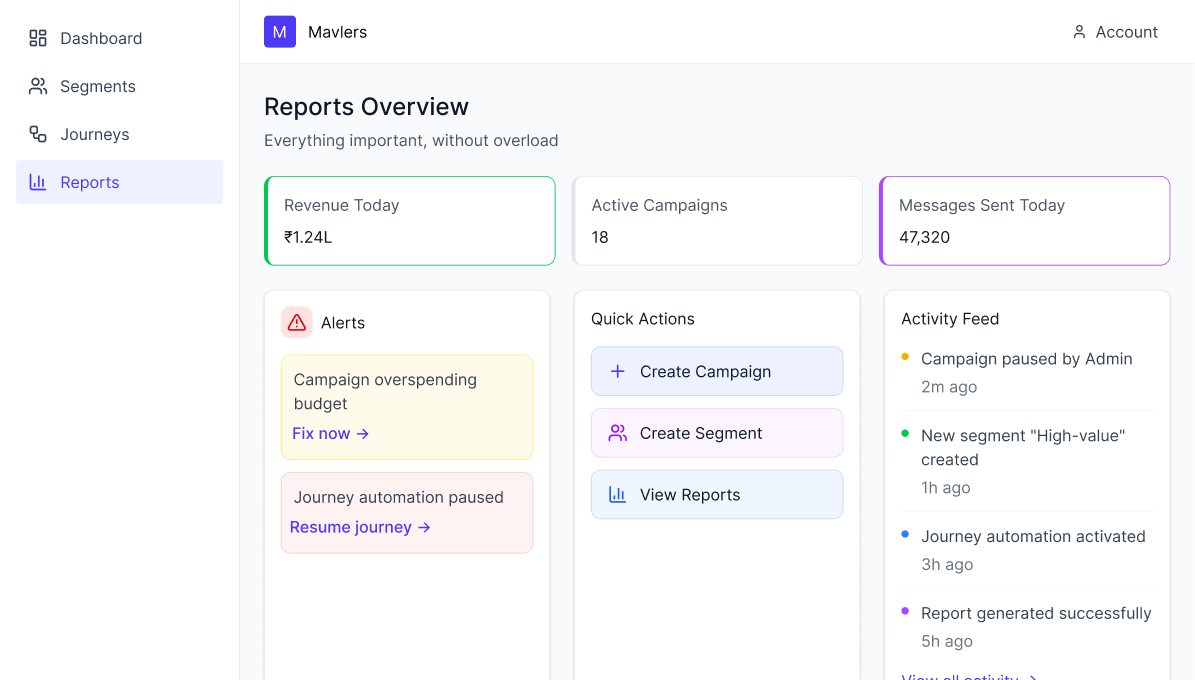Click the arrow icon next to Fix now
Screen dimensions: 1195x680
(x=363, y=434)
